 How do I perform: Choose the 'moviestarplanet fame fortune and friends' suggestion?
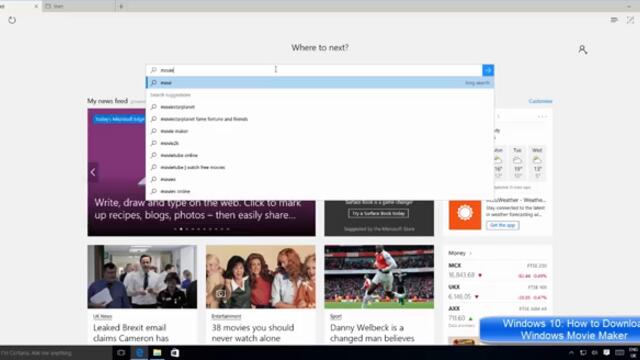click(x=320, y=119)
